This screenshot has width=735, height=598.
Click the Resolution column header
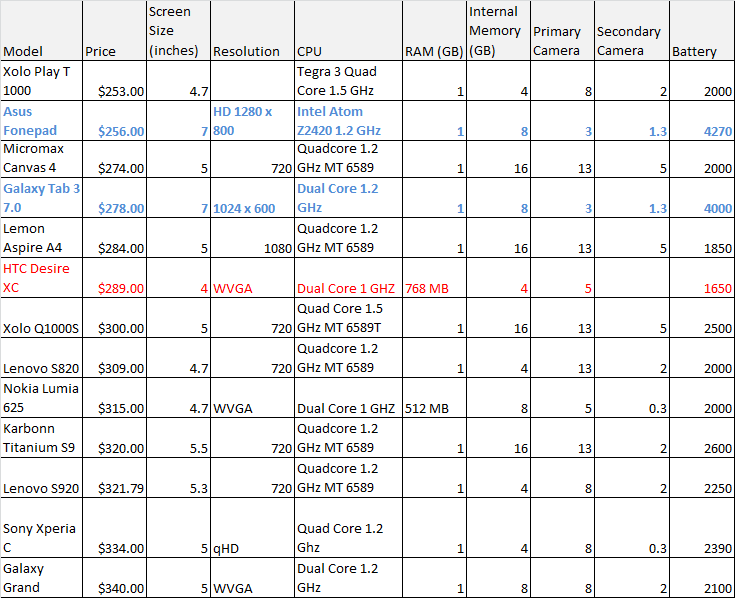tap(252, 30)
